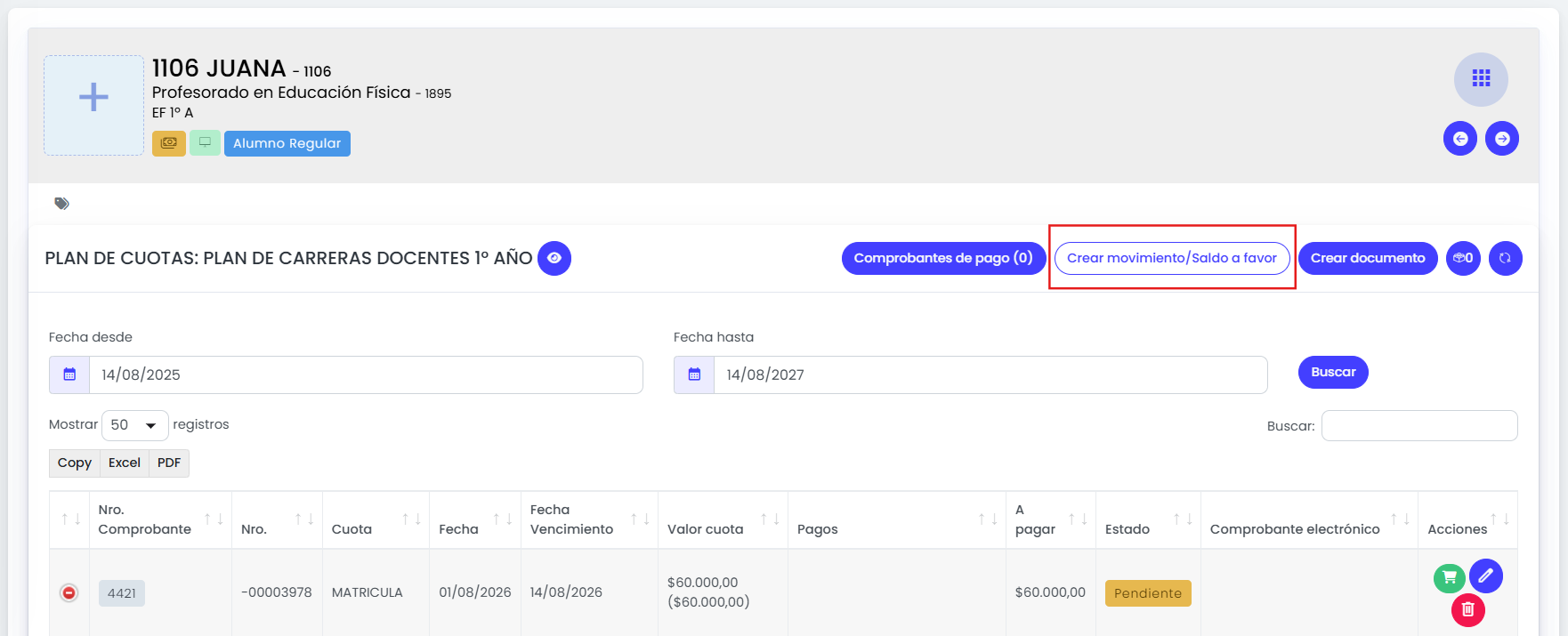
Task: Click Fecha hasta date field
Action: [990, 374]
